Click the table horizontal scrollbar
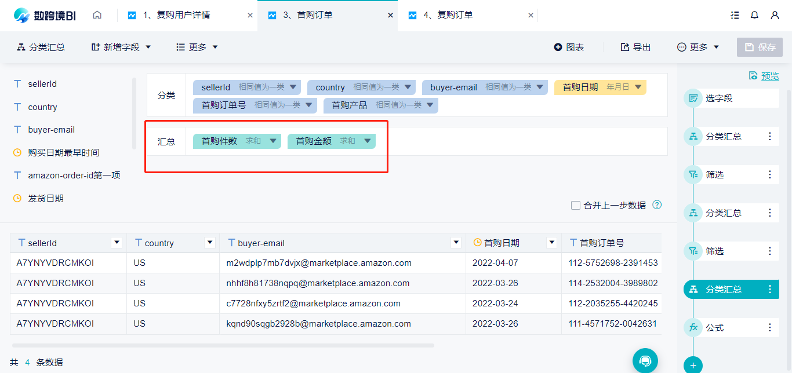The image size is (792, 374). (x=223, y=345)
